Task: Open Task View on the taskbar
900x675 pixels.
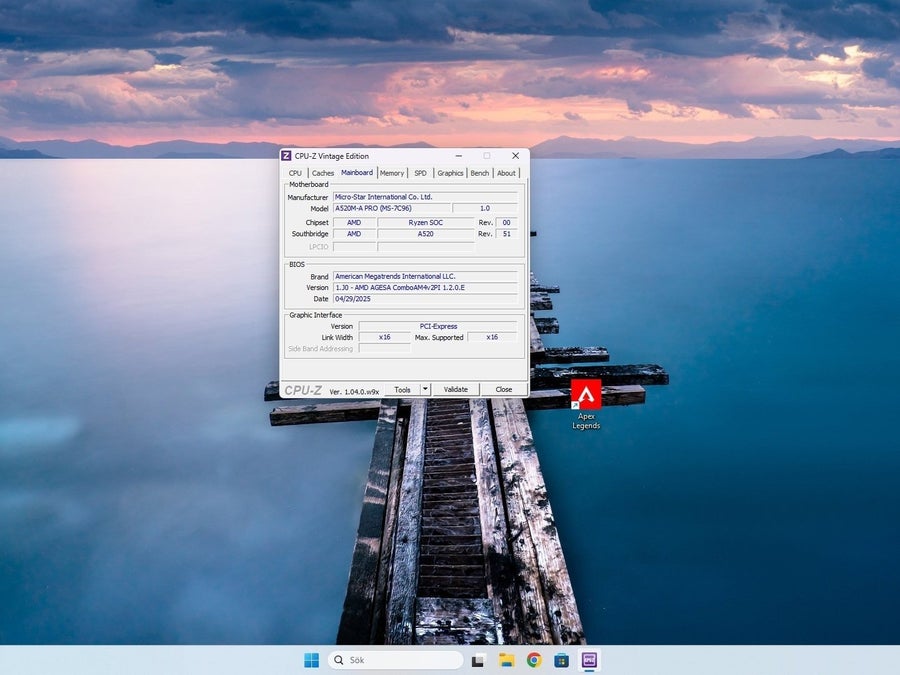Action: pos(478,660)
